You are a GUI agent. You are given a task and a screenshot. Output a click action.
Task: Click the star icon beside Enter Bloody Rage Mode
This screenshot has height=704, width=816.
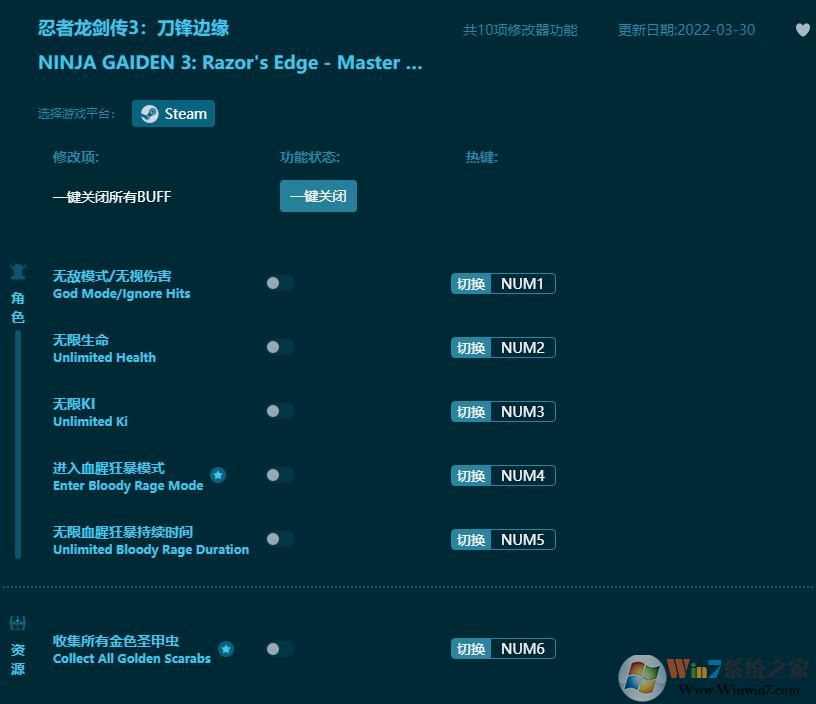(218, 475)
